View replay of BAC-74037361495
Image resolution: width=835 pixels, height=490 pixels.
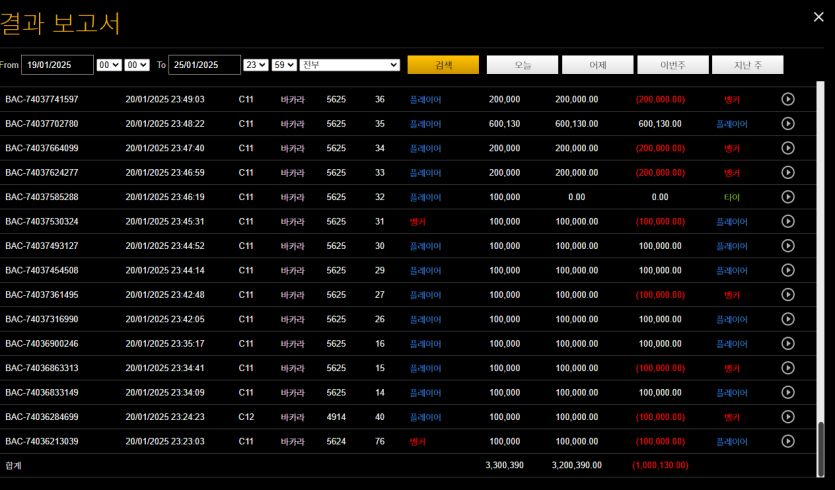coord(787,295)
